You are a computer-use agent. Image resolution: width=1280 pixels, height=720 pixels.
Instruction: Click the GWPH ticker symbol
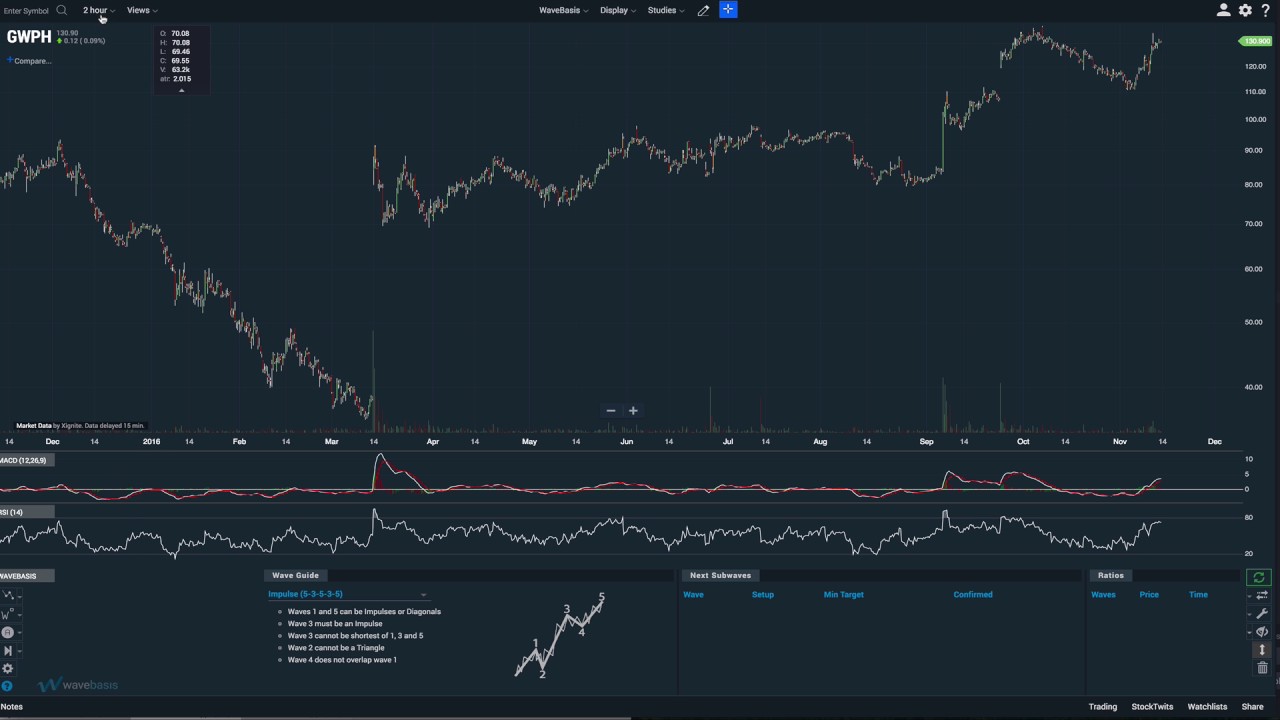click(29, 37)
